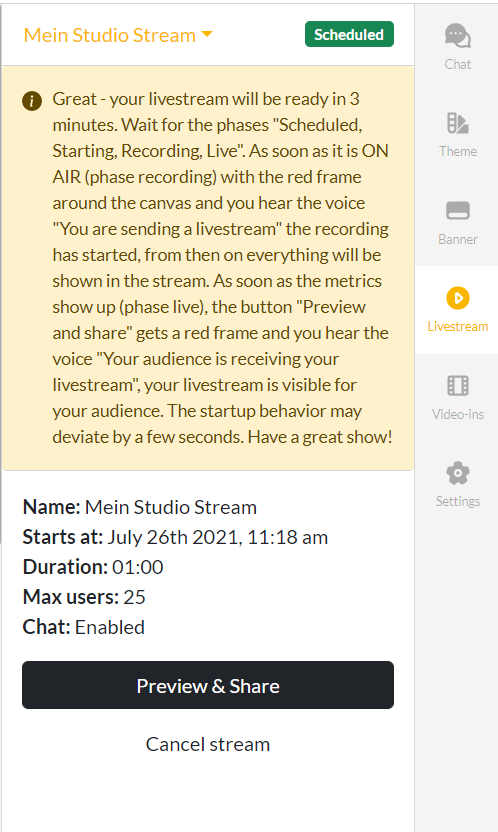Switch to the Theme tab label
Screen dimensions: 498x832
(x=458, y=151)
